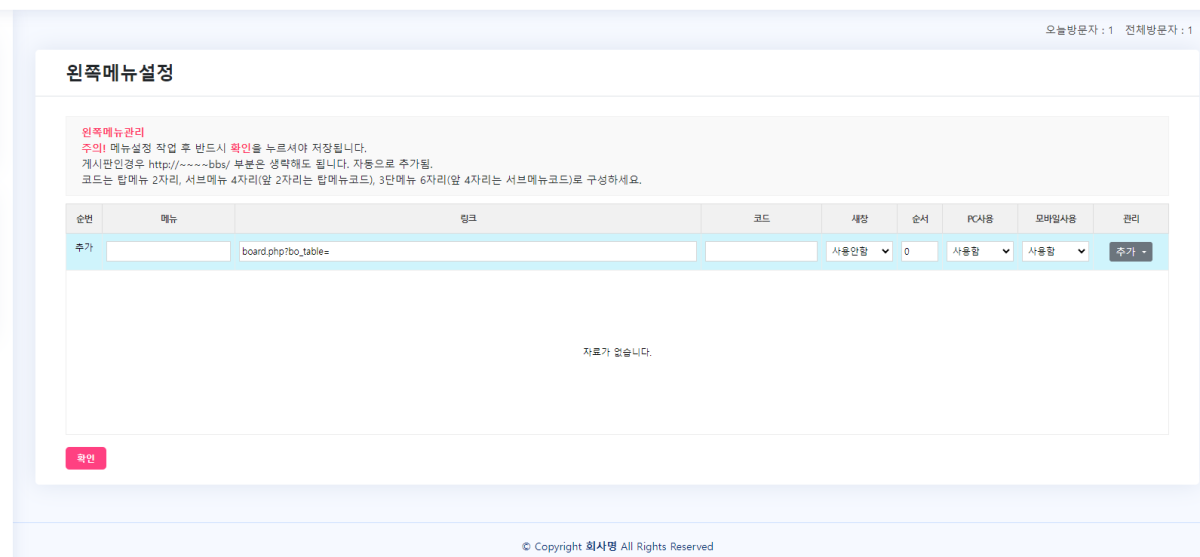Click the 자료가 없습니다 empty message
This screenshot has width=1200, height=557.
click(617, 352)
